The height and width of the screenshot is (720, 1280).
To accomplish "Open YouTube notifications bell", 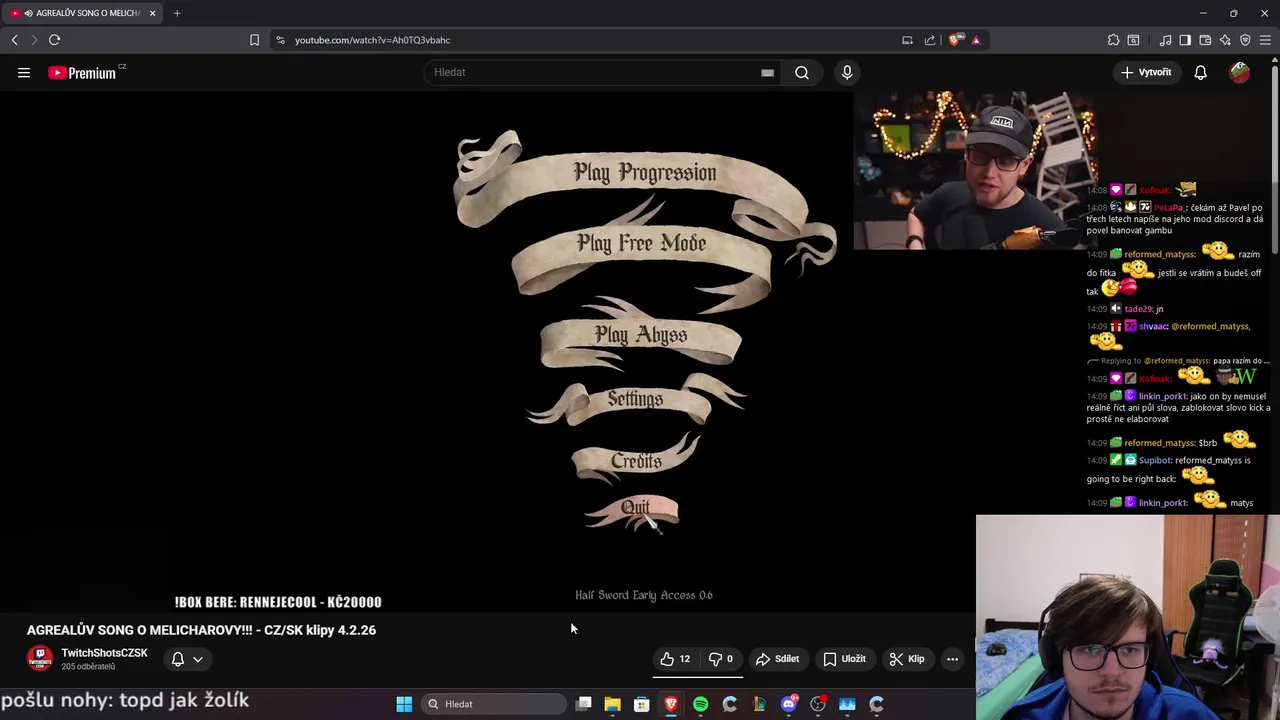I will tap(1200, 72).
